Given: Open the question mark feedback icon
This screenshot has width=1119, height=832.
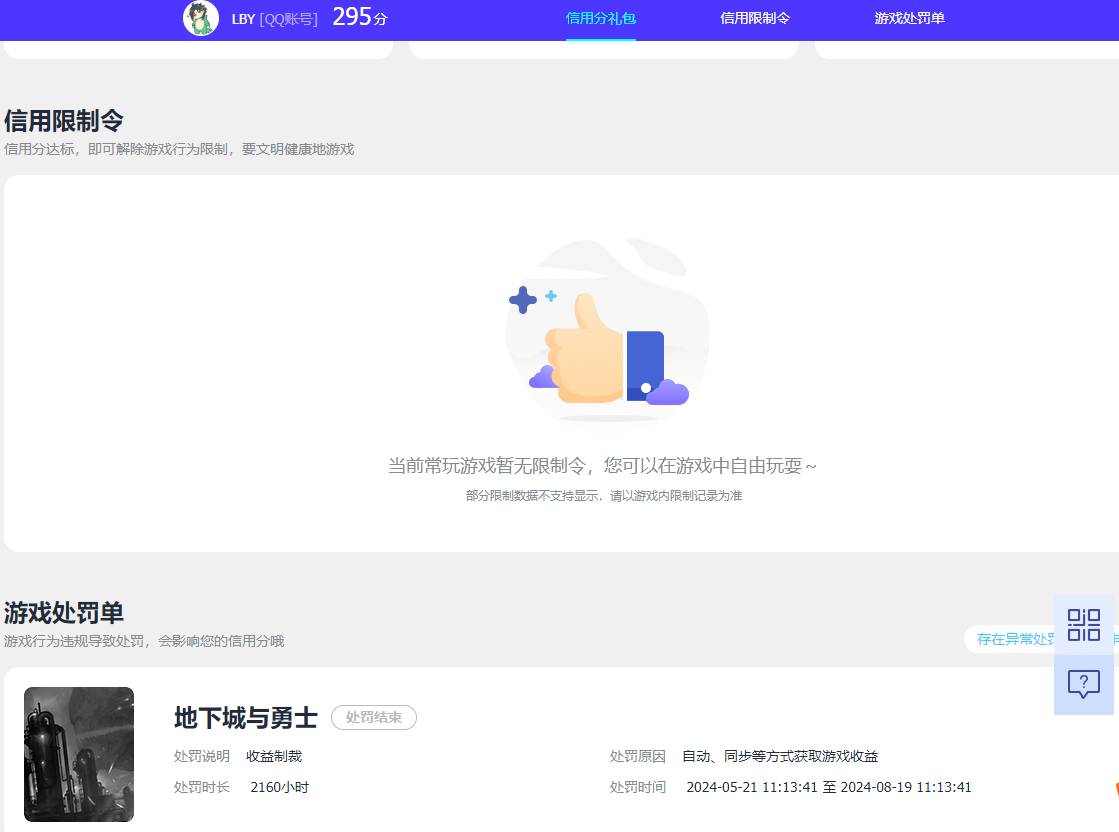Looking at the screenshot, I should 1084,684.
